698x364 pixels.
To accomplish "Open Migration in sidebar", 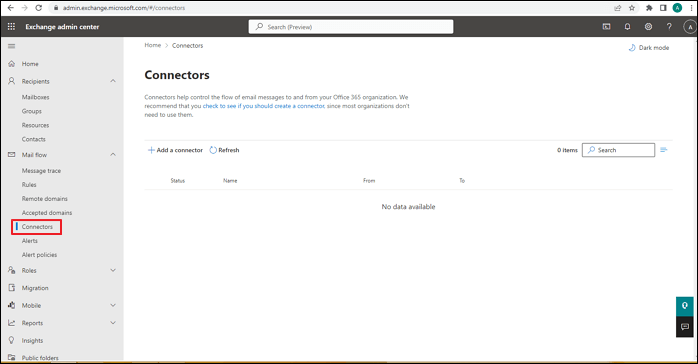I will click(x=35, y=288).
